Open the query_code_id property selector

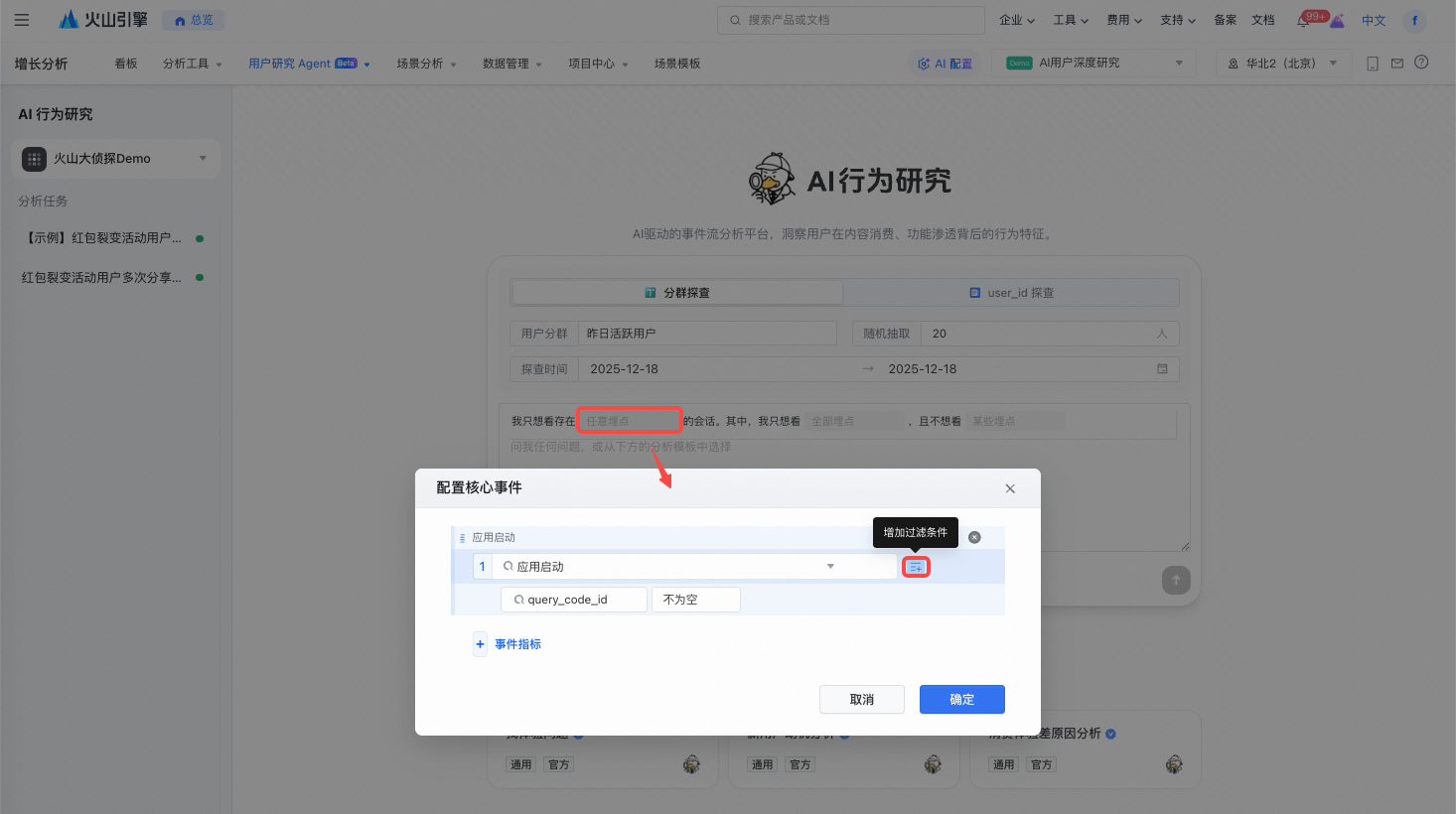coord(574,600)
